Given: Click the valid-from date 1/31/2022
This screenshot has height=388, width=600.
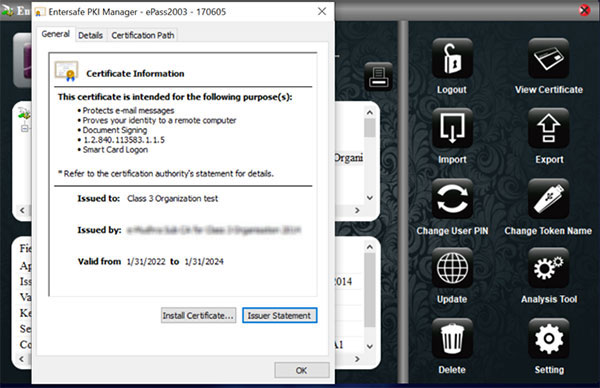Looking at the screenshot, I should pyautogui.click(x=146, y=262).
